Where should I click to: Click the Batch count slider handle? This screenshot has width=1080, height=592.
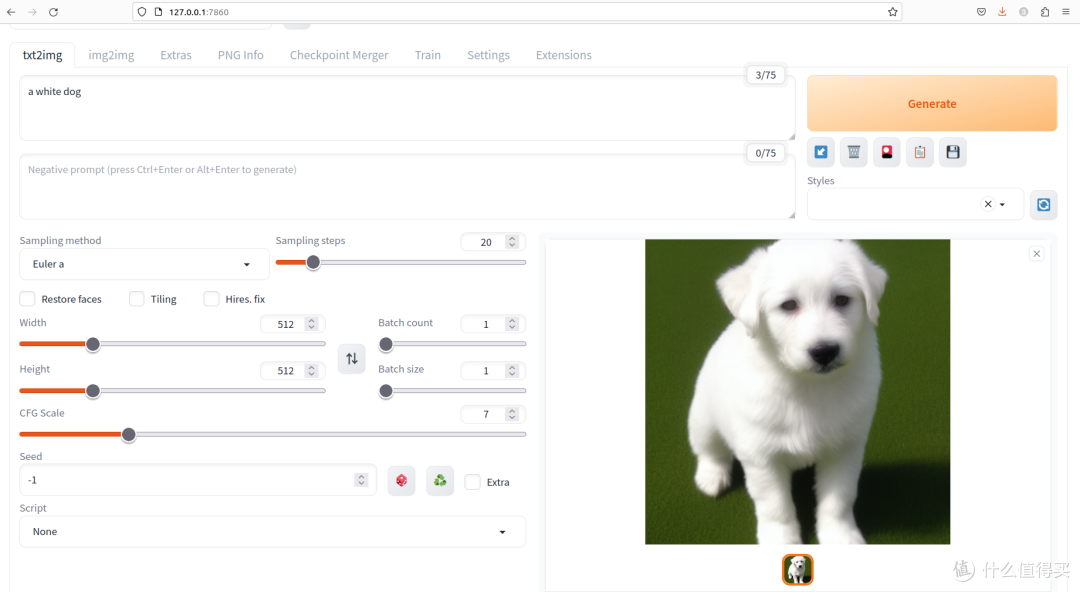click(x=386, y=344)
